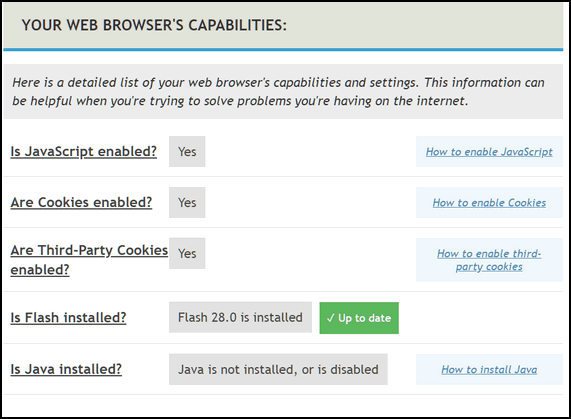Click 'How to enable Cookies' link
The height and width of the screenshot is (419, 571).
pyautogui.click(x=489, y=203)
